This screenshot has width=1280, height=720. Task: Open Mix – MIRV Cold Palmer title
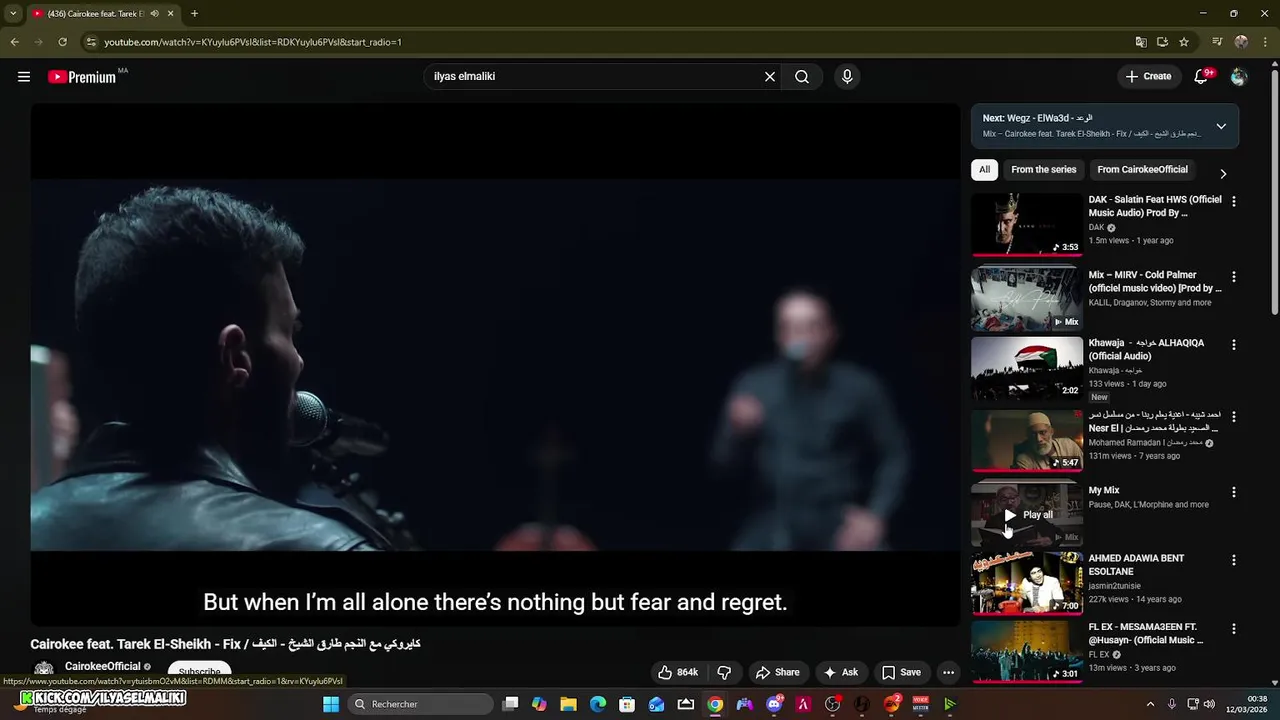coord(1155,281)
